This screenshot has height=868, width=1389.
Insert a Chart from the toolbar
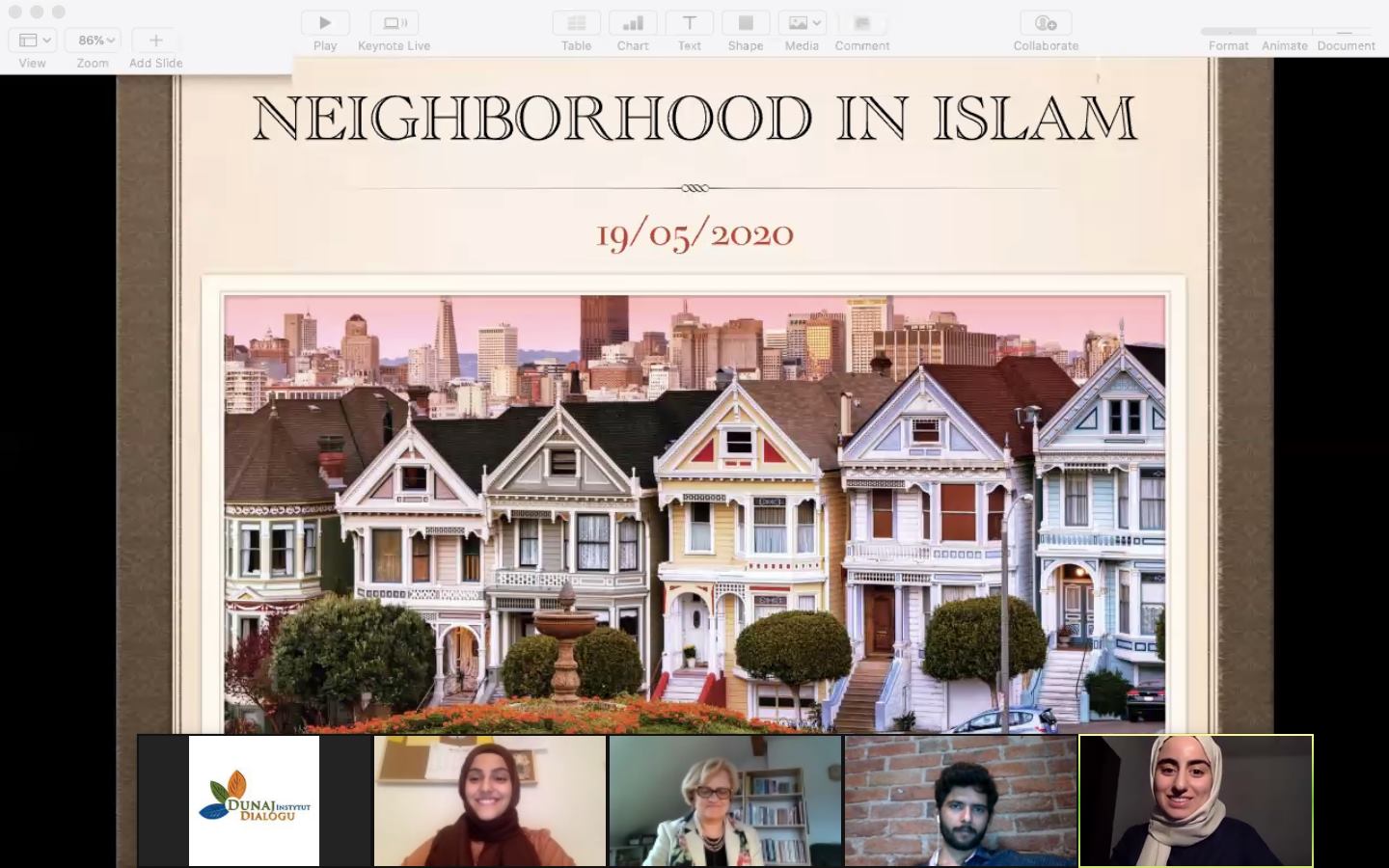coord(633,23)
